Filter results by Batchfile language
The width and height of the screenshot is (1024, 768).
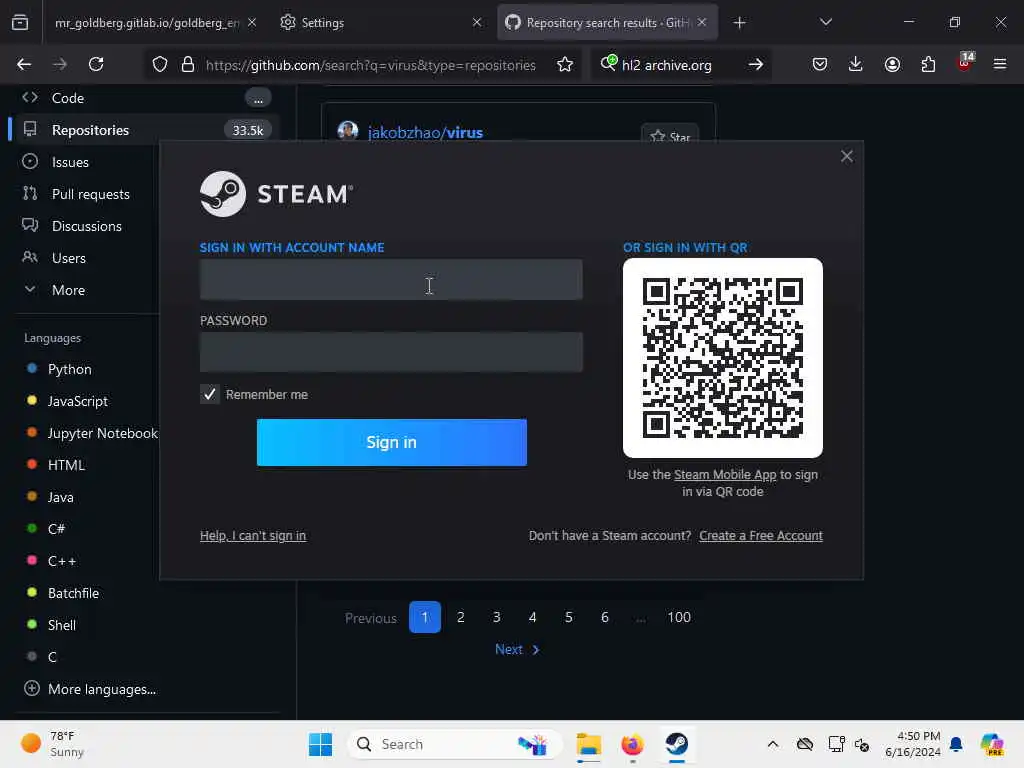click(73, 593)
